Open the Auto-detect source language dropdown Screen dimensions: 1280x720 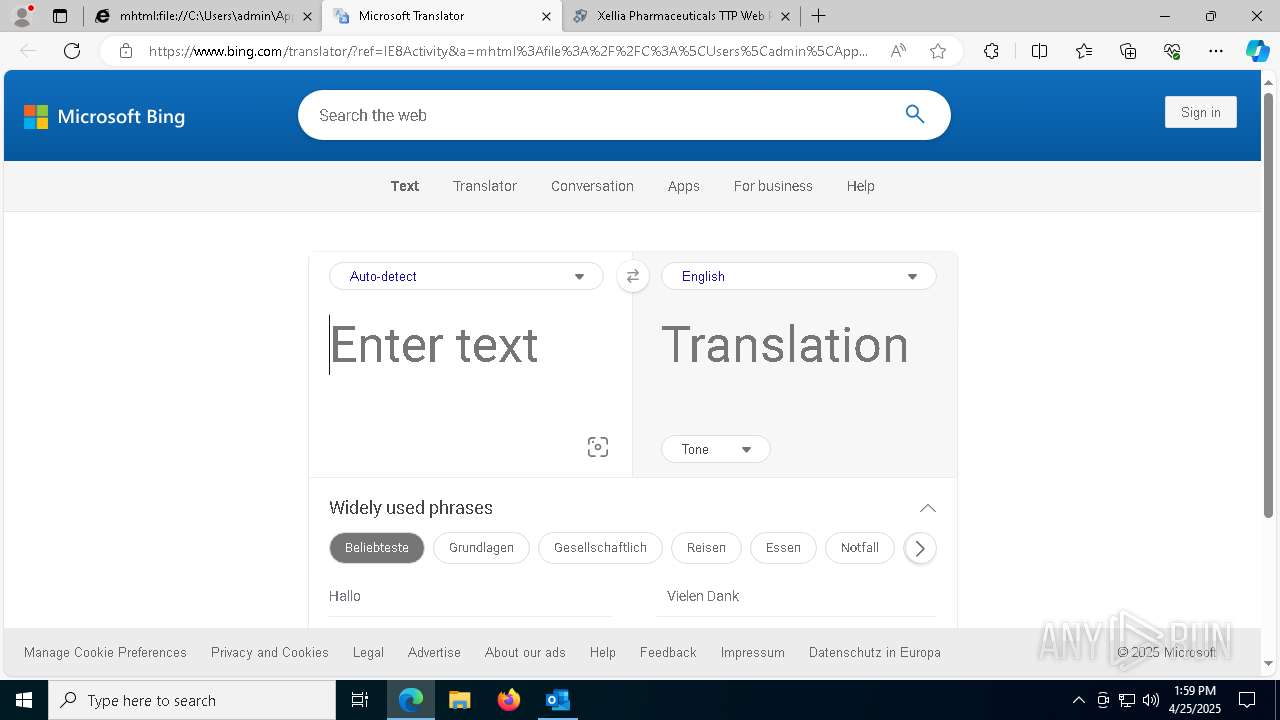[466, 276]
